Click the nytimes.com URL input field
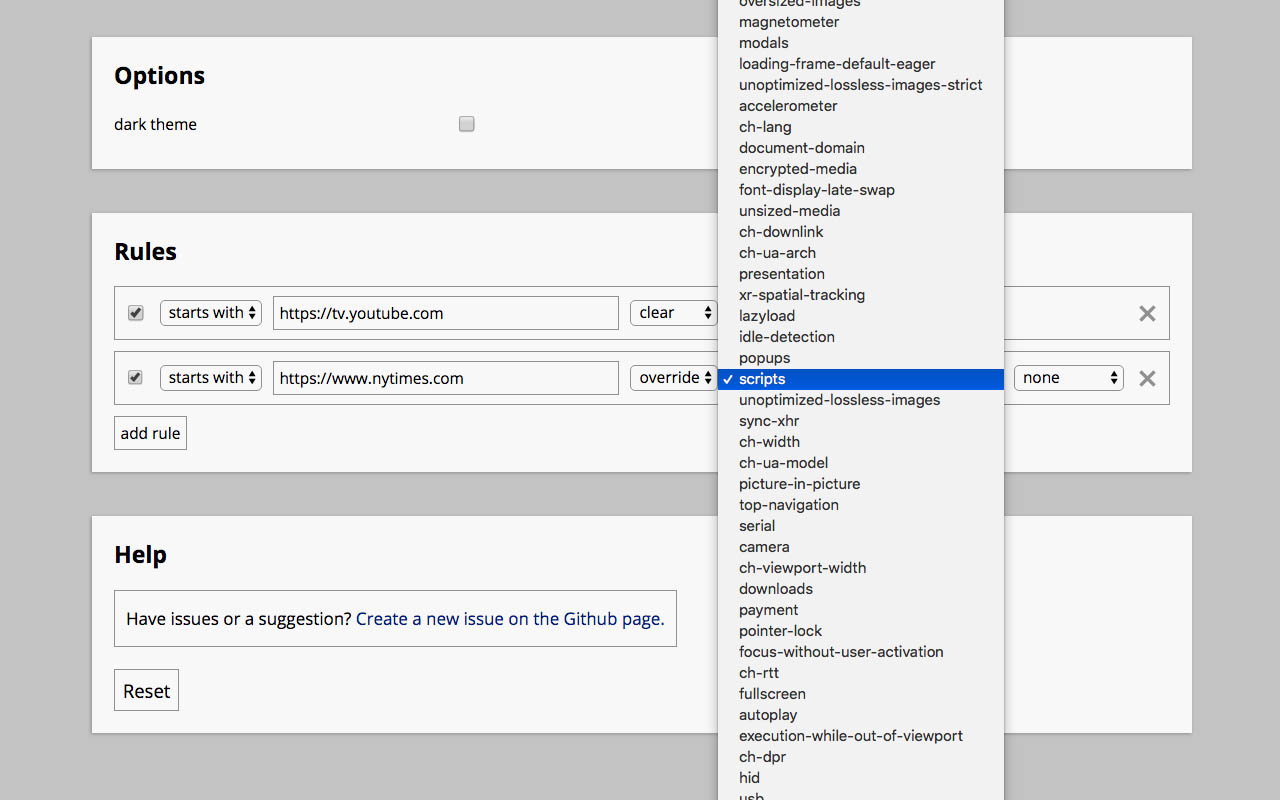Image resolution: width=1280 pixels, height=800 pixels. coord(445,377)
